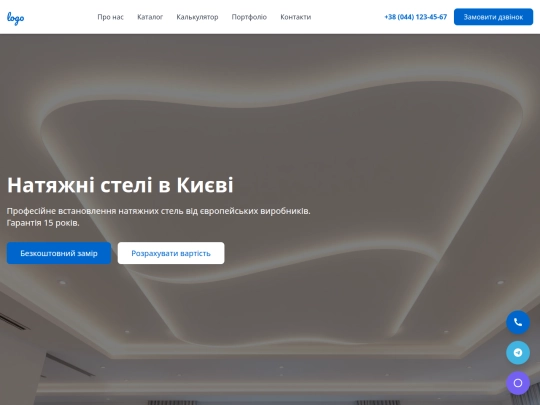The width and height of the screenshot is (540, 405).
Task: Call the +38 (044) 123-45-67 number link
Action: tap(416, 17)
